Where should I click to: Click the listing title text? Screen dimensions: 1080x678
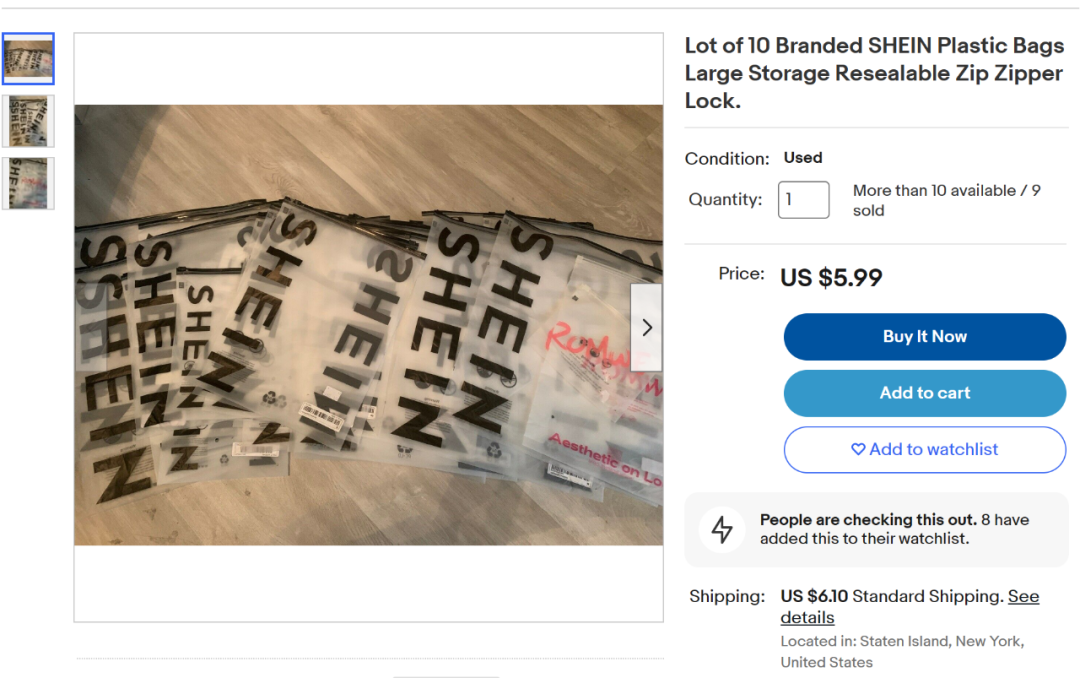(x=873, y=73)
